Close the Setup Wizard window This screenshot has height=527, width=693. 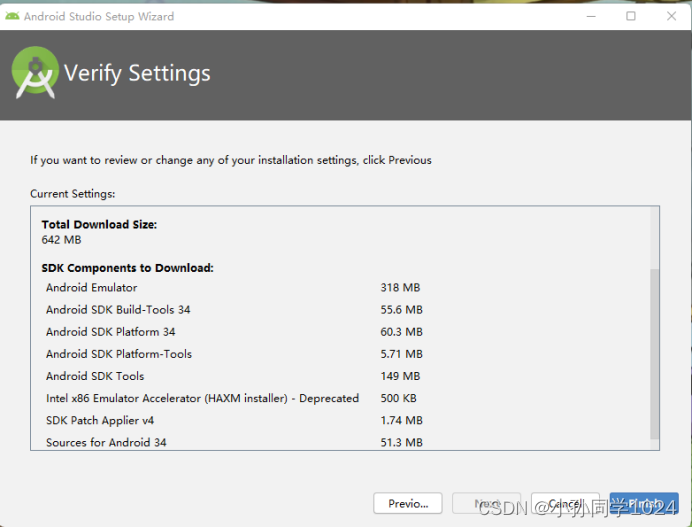pos(671,16)
